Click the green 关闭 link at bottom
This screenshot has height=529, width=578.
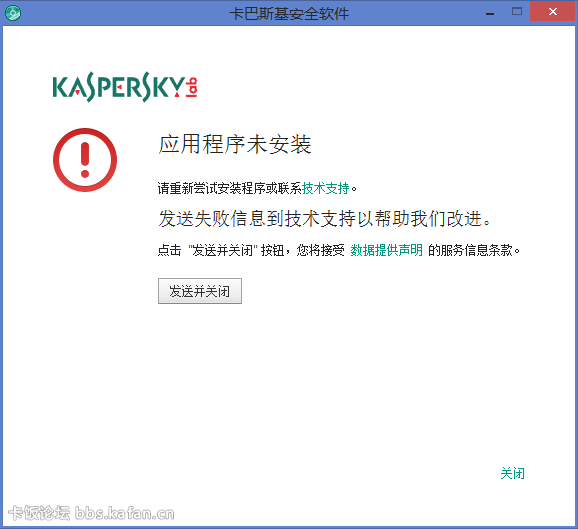pyautogui.click(x=512, y=473)
